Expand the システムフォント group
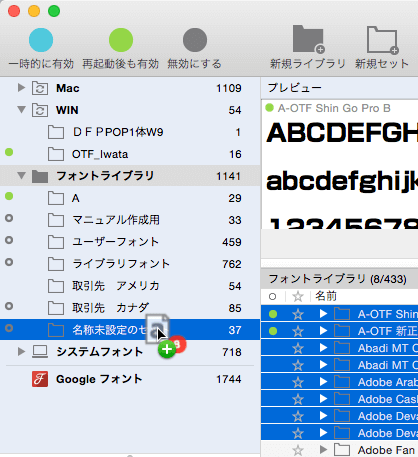Image resolution: width=418 pixels, height=457 pixels. [21, 351]
